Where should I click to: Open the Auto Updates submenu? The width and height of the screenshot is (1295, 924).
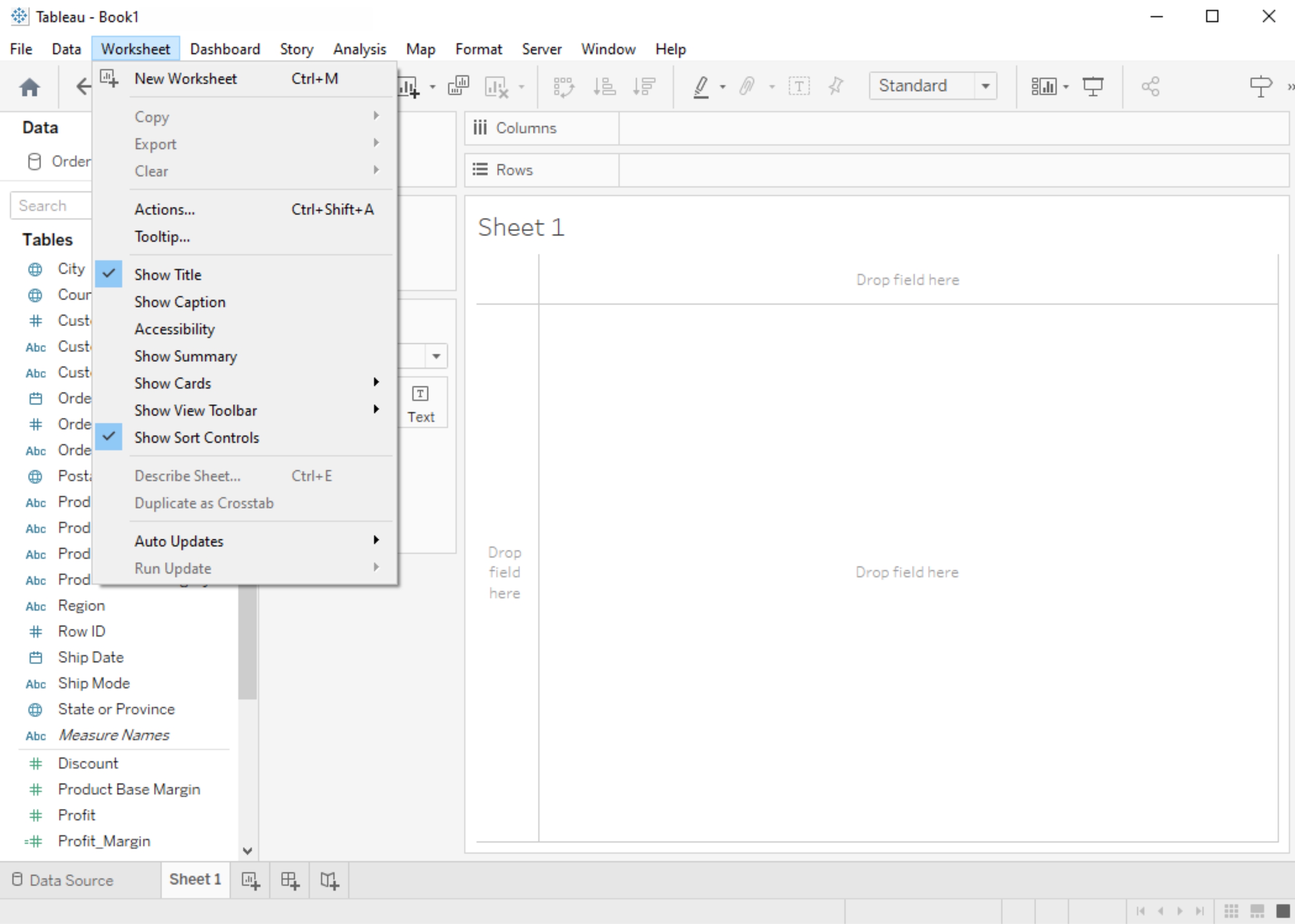(x=245, y=541)
